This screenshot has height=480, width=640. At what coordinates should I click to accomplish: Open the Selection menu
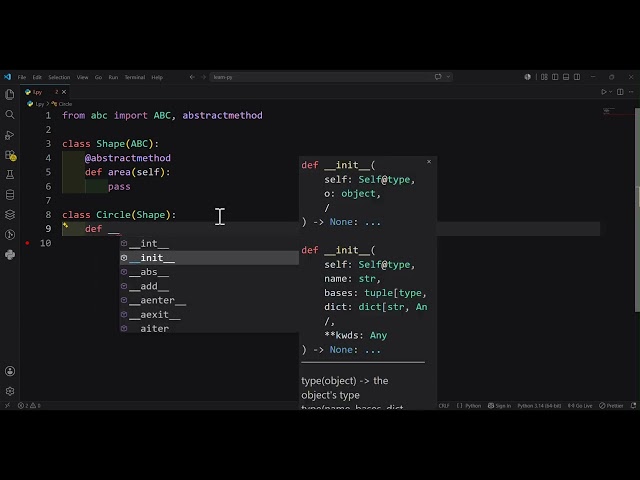(x=59, y=77)
